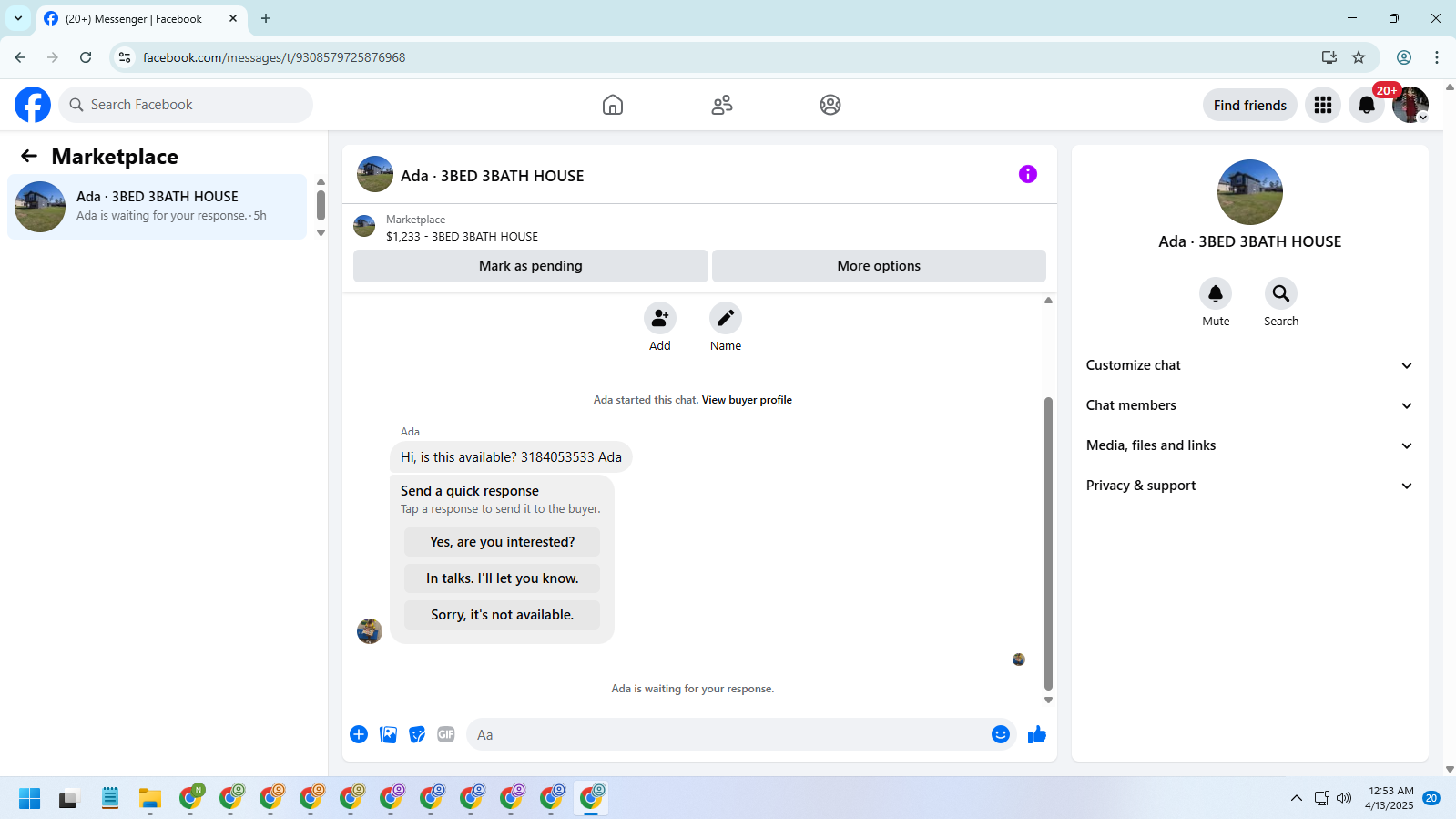Open a new browser tab
Screen dimensions: 1456x819
(x=266, y=18)
